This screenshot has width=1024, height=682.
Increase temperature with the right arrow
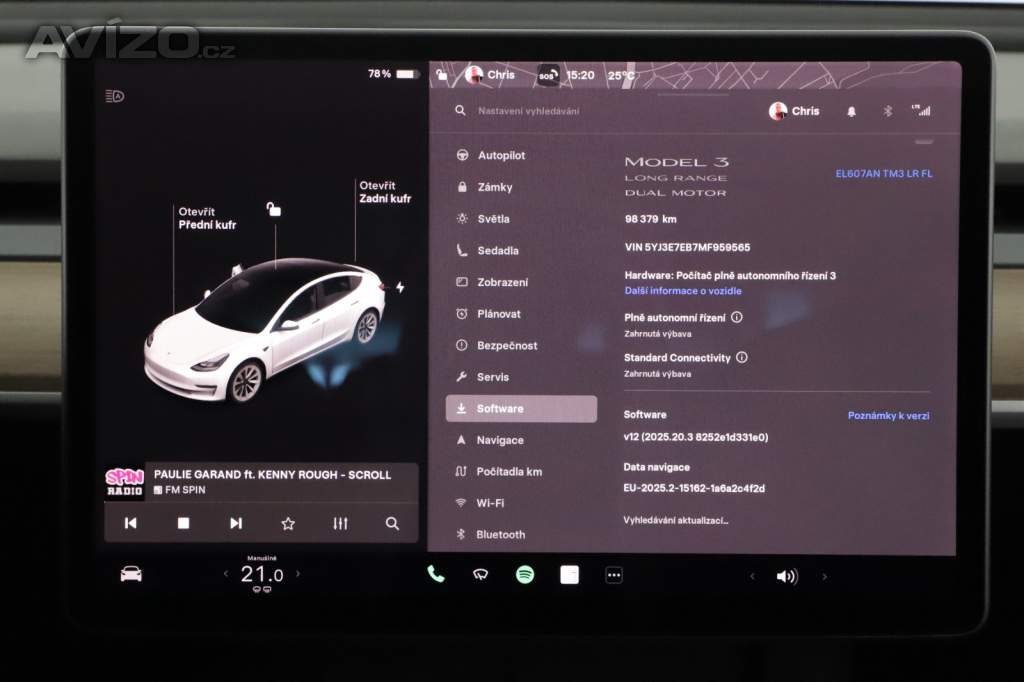pos(297,574)
